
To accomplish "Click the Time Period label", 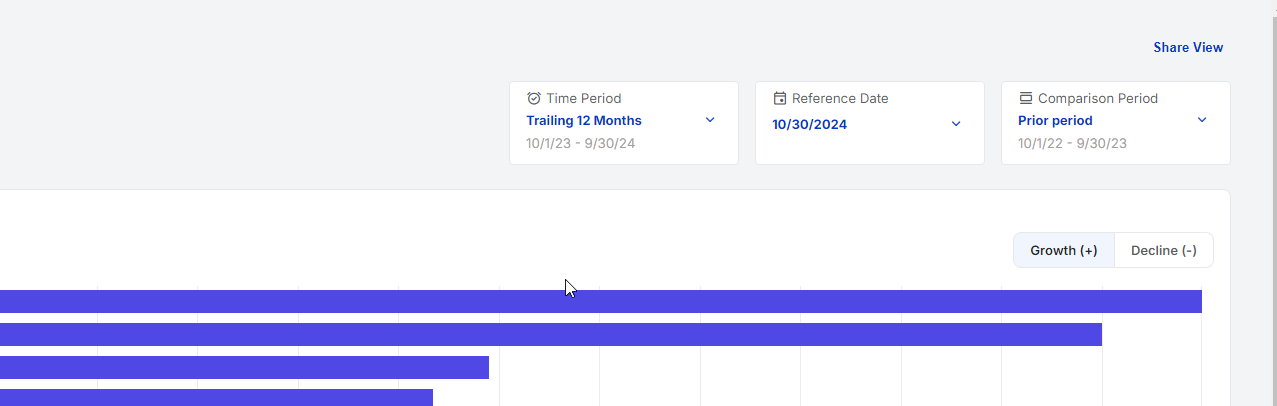I will tap(583, 98).
